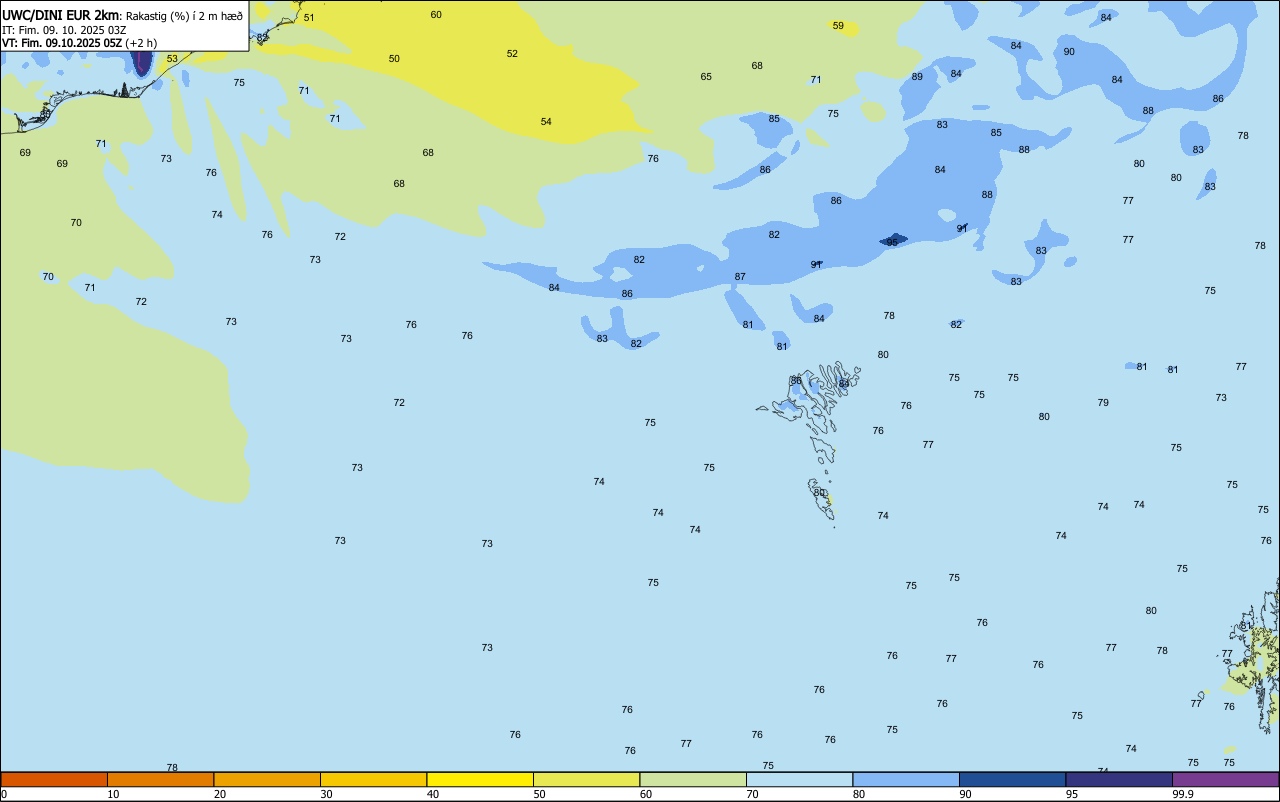Select the 30–40 gold legend swatch

373,779
